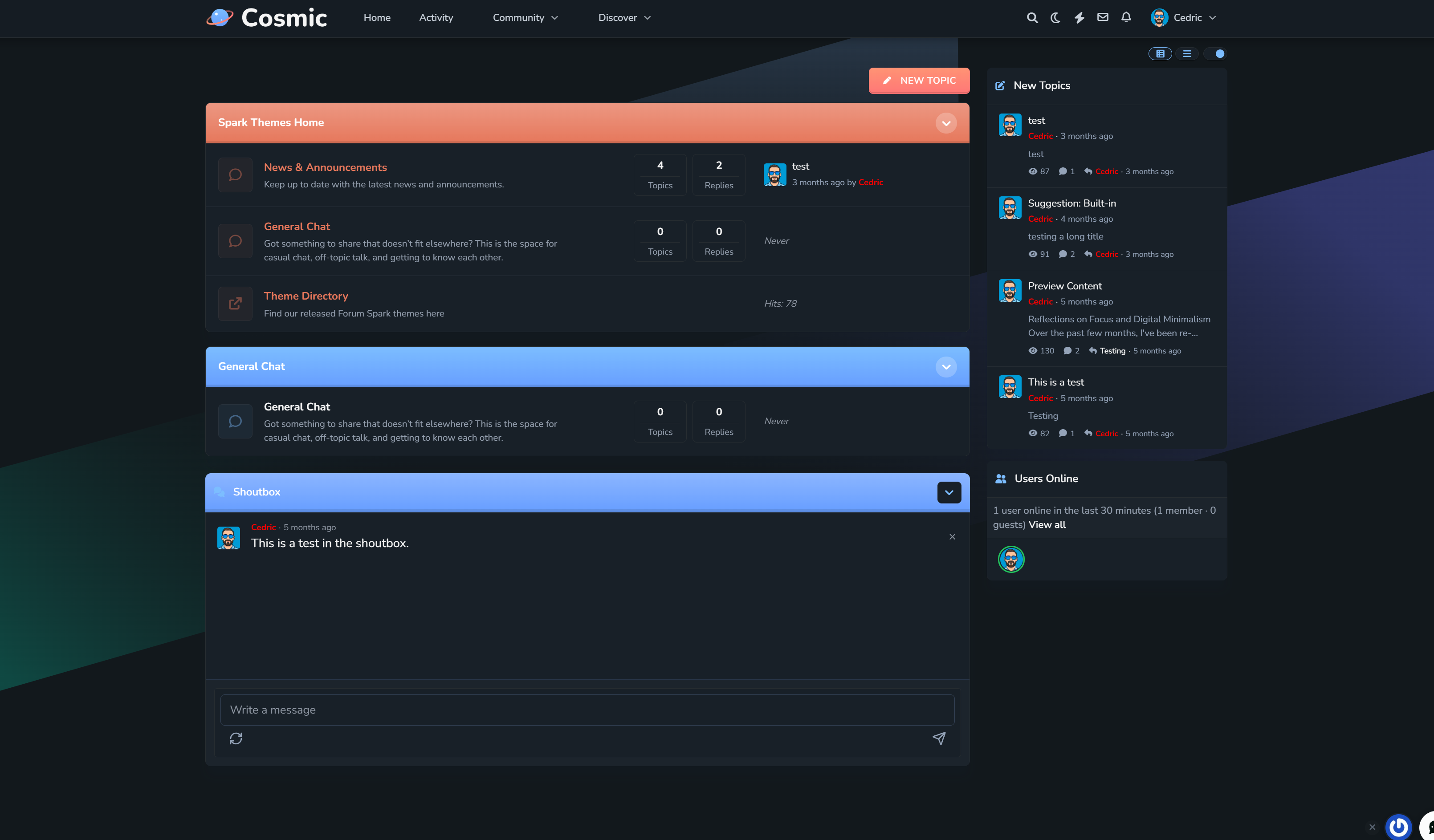The width and height of the screenshot is (1434, 840).
Task: Open the online user's avatar
Action: pos(1010,560)
